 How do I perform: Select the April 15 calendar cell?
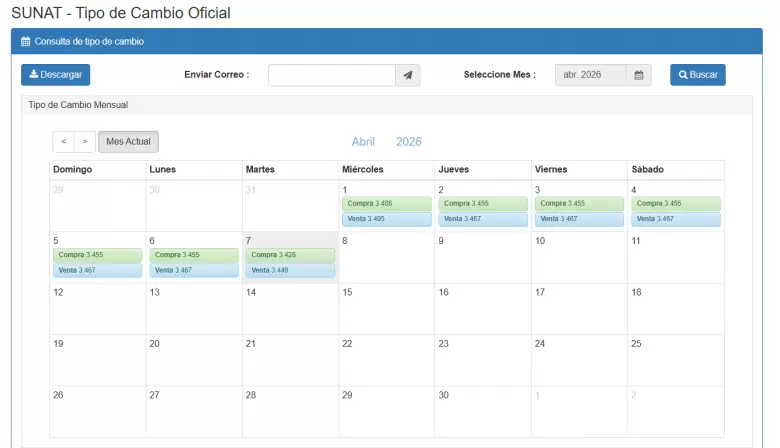(386, 309)
